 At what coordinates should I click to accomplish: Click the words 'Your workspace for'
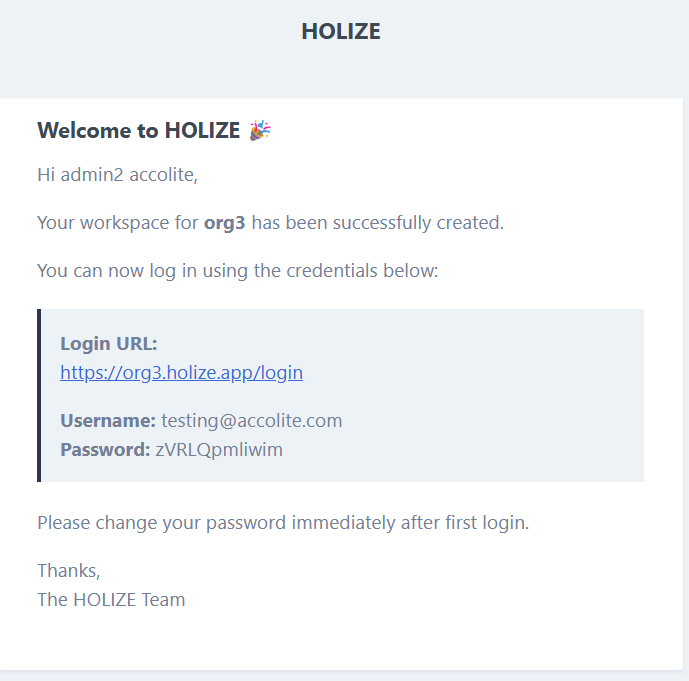pos(118,223)
